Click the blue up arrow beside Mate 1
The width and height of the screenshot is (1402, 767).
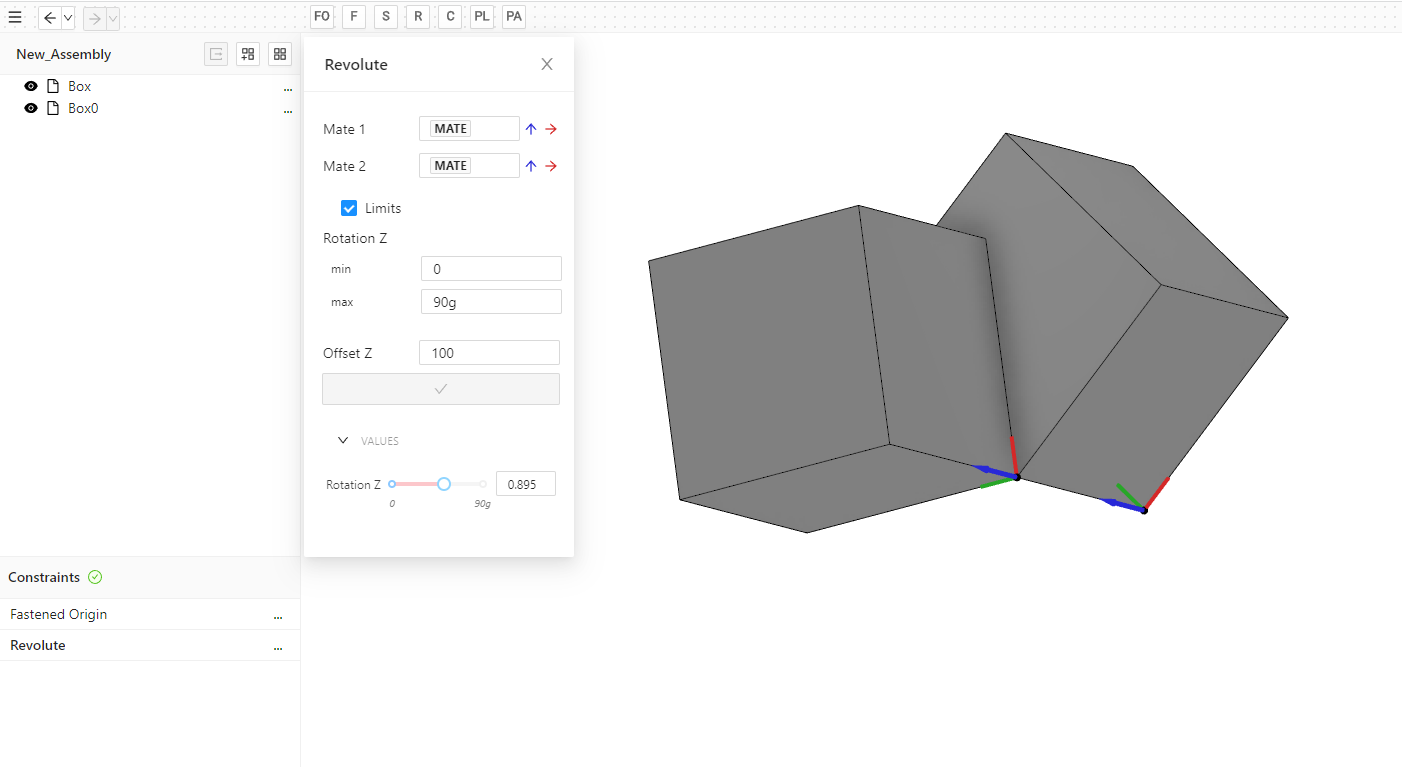531,129
